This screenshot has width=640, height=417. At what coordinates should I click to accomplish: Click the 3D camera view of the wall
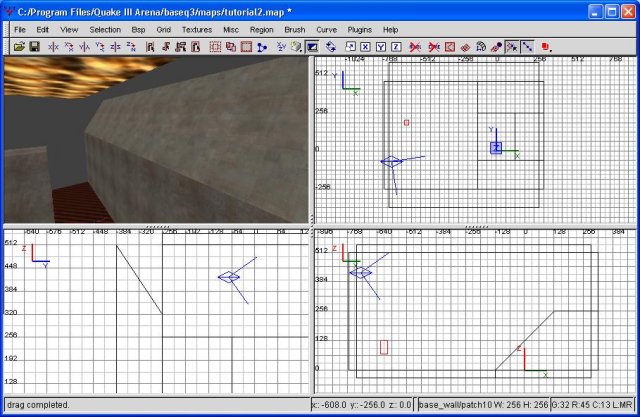click(156, 140)
